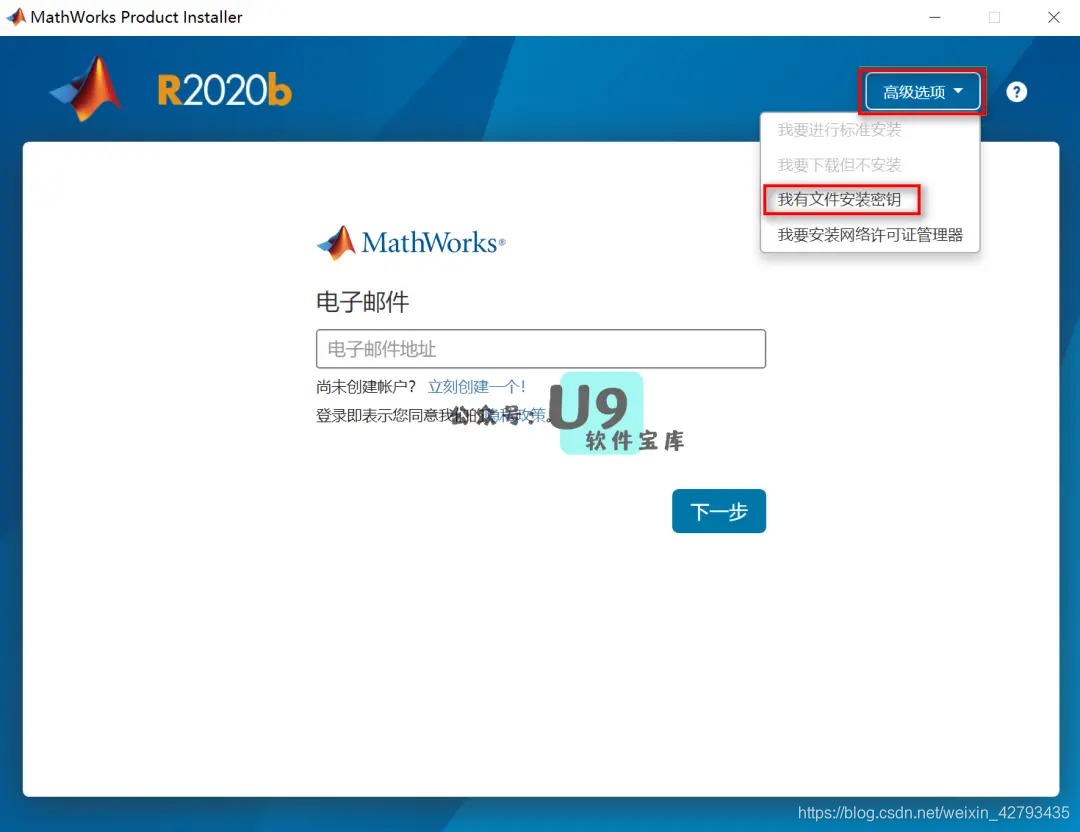The height and width of the screenshot is (832, 1080).
Task: Click the MATLAB membrane icon in the title bar
Action: click(15, 16)
